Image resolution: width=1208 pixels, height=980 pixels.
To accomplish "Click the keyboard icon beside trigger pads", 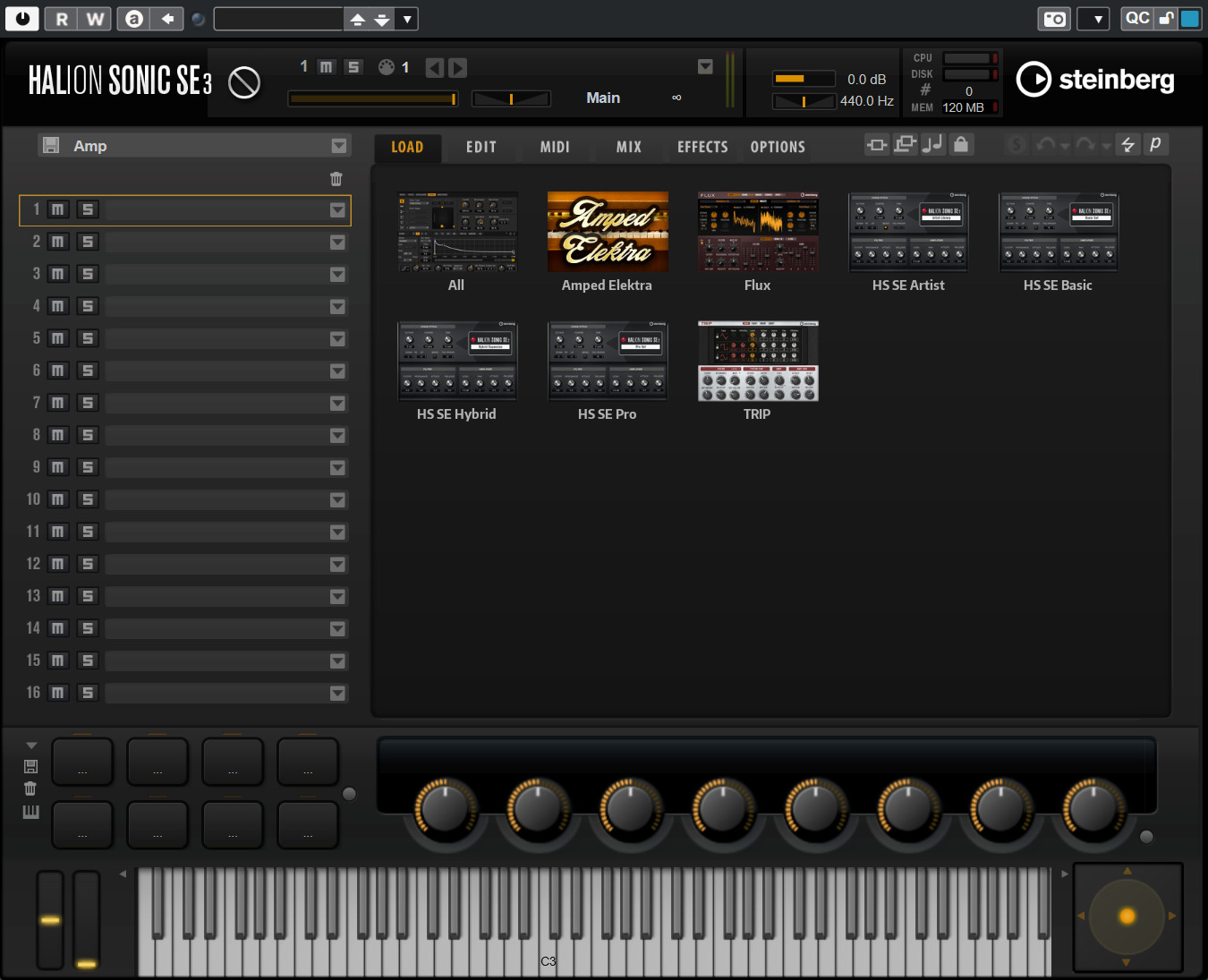I will tap(30, 812).
